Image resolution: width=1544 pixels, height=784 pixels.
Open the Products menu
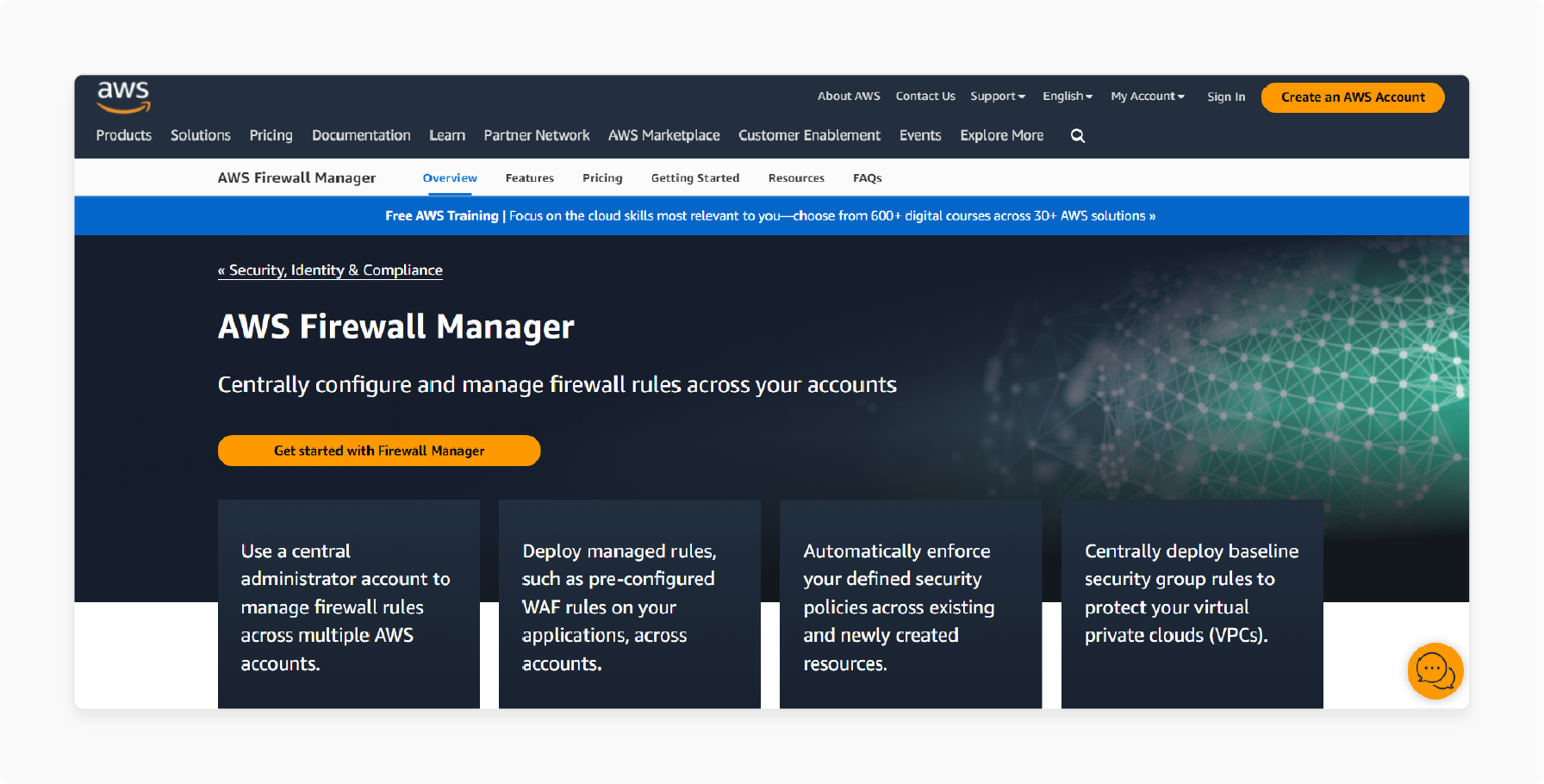pos(124,135)
